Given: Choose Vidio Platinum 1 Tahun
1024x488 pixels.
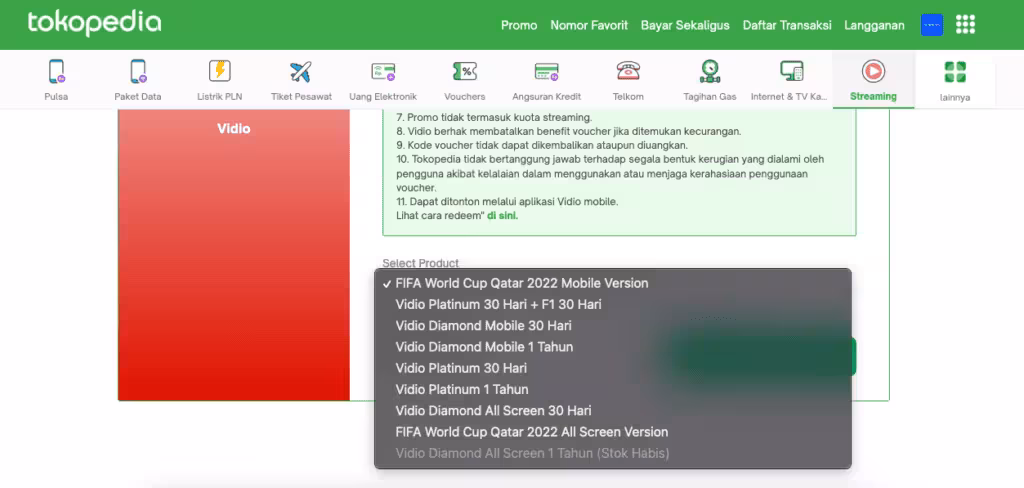Looking at the screenshot, I should [613, 389].
